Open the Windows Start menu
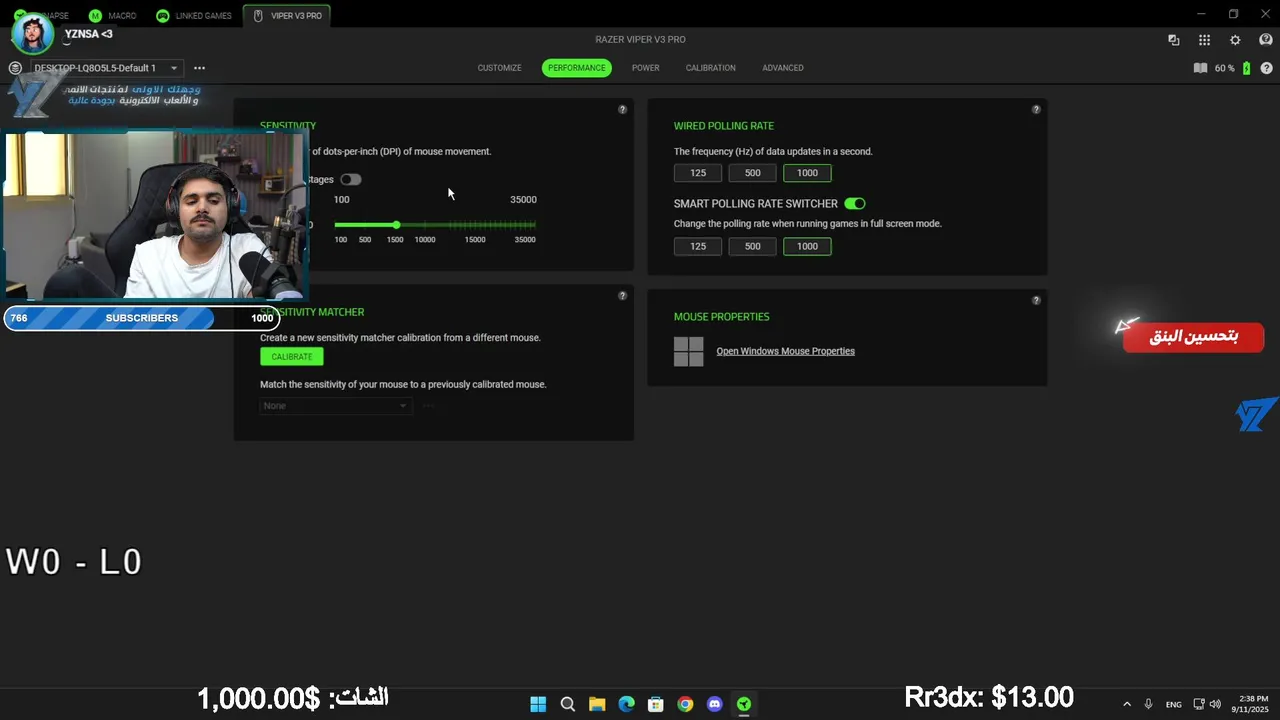1280x720 pixels. click(538, 704)
